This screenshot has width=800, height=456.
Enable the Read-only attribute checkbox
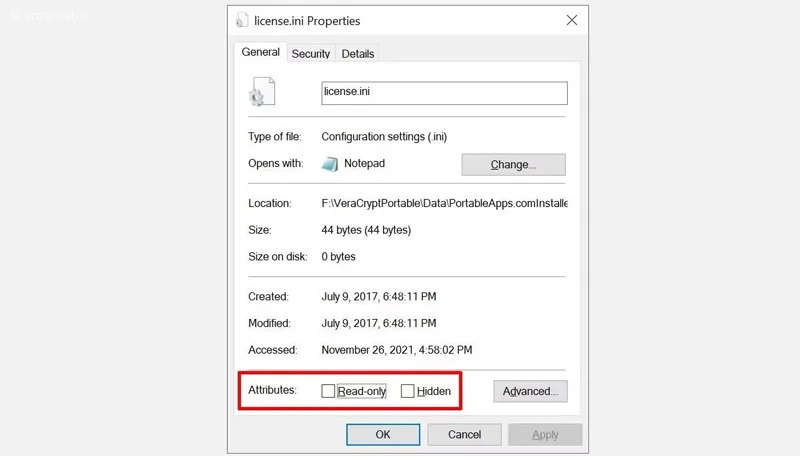(328, 391)
